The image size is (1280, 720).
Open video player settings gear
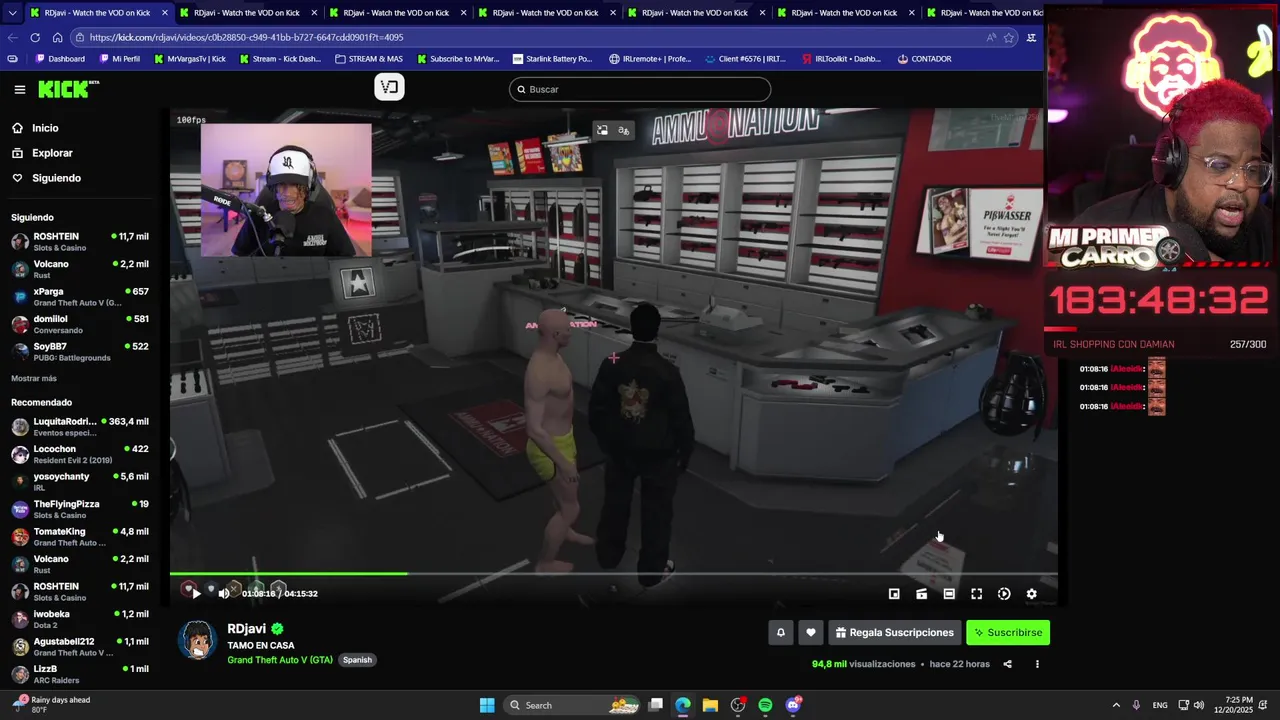pos(1031,593)
